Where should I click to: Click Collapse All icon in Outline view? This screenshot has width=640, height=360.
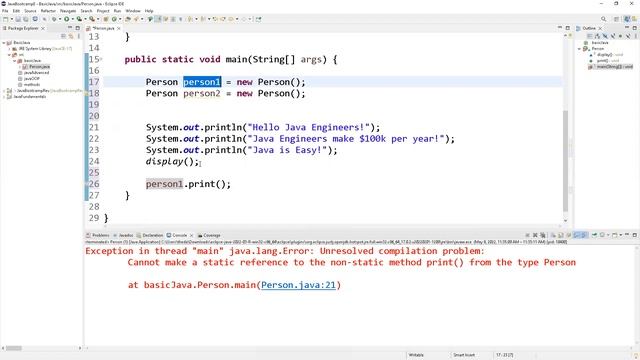590,36
